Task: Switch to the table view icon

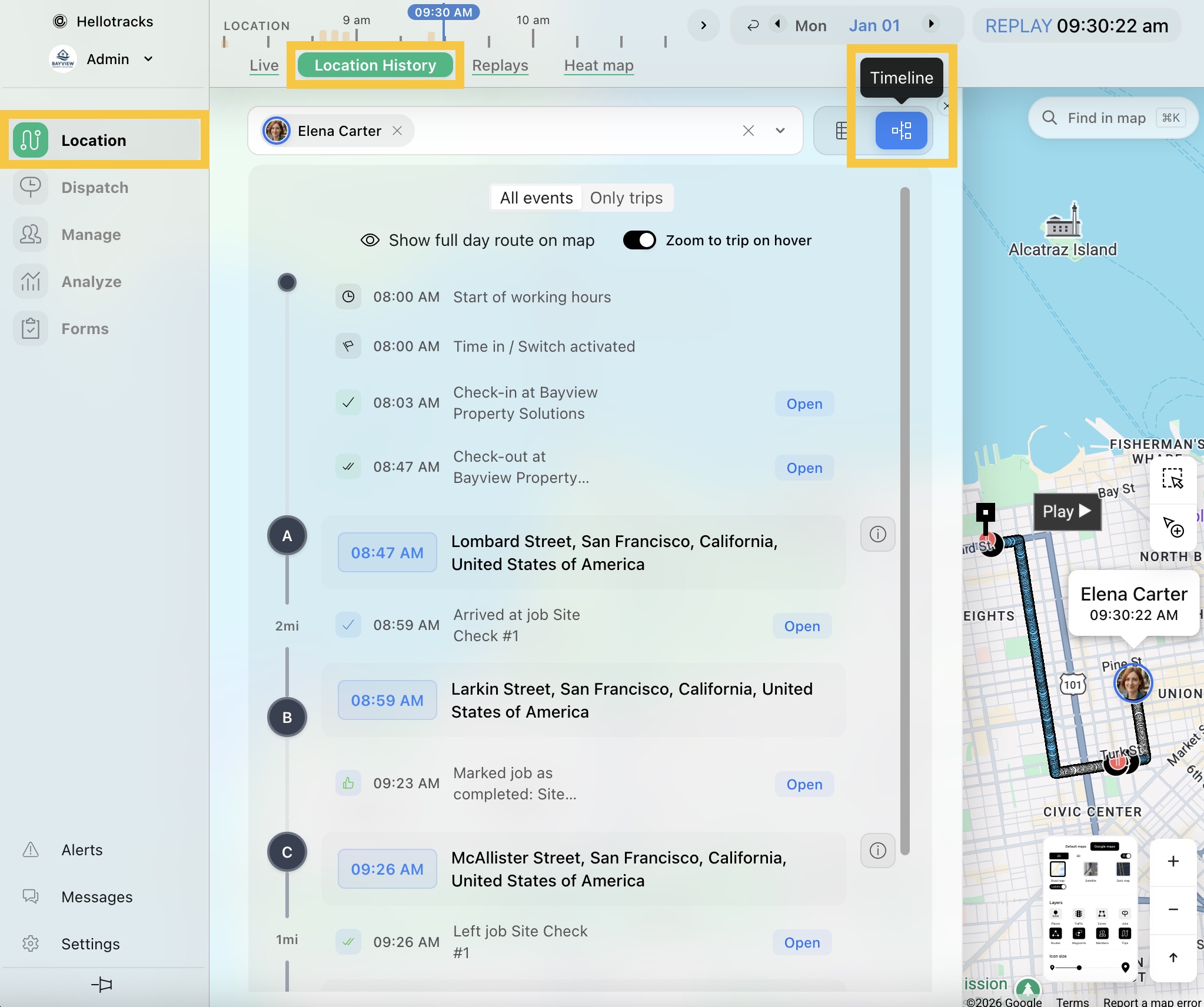Action: tap(842, 131)
